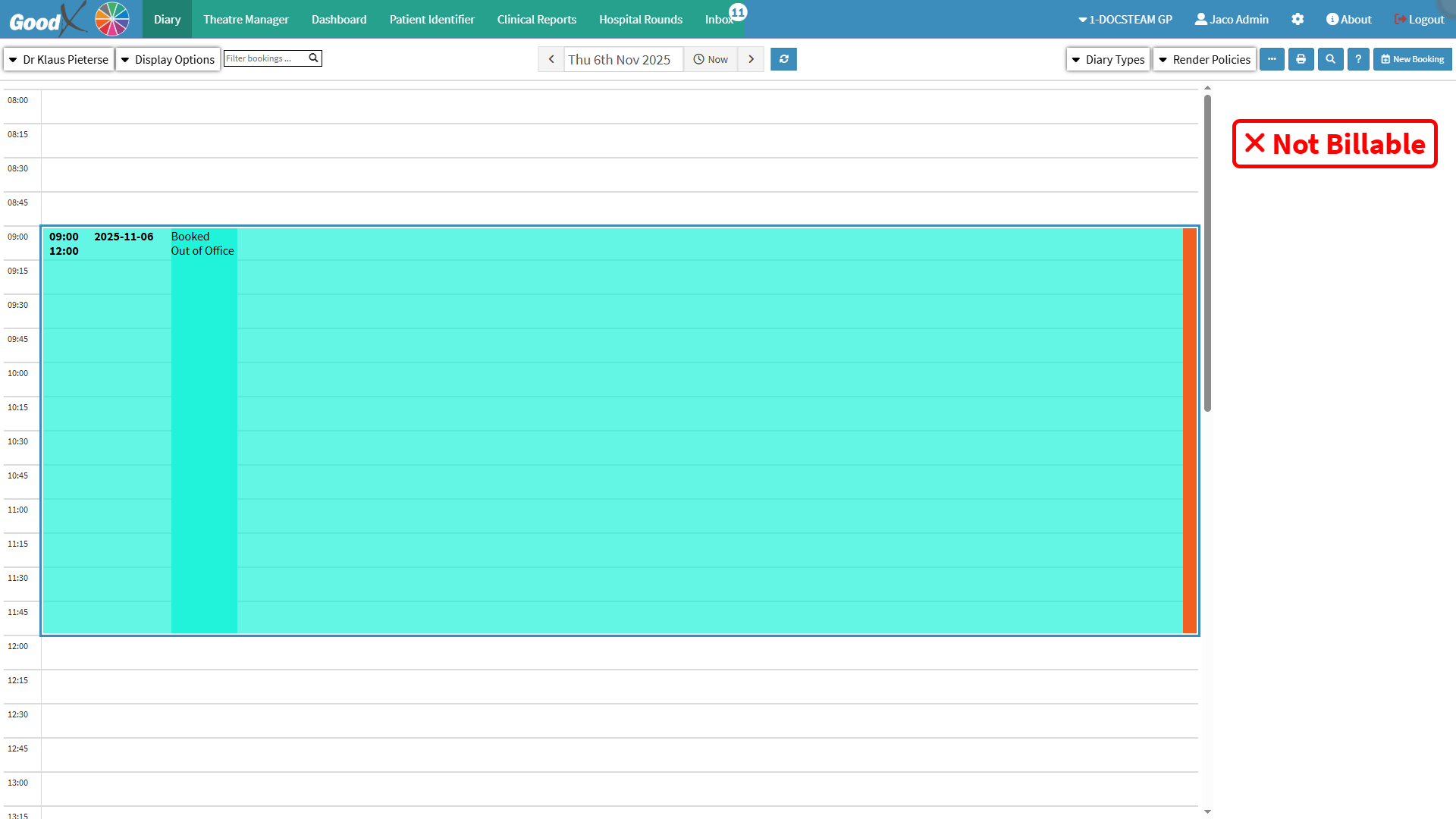Screen dimensions: 1456x819
Task: Click the print diary icon
Action: pyautogui.click(x=1301, y=59)
